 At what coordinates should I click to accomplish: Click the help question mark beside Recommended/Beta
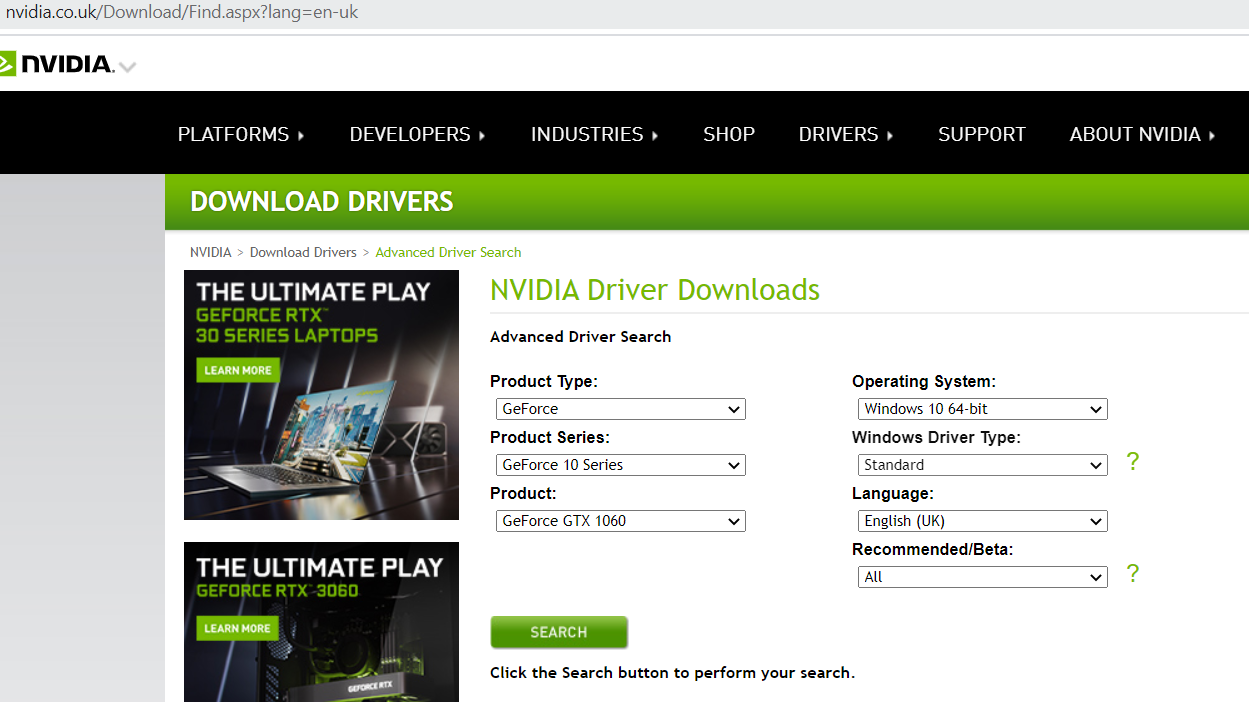1133,574
